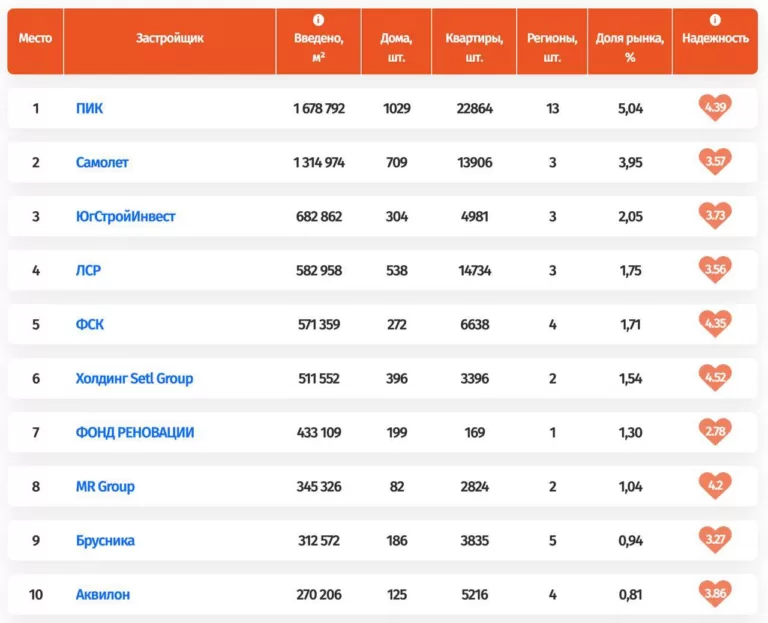The image size is (768, 623).
Task: Click info icon above Введено column
Action: click(x=318, y=20)
